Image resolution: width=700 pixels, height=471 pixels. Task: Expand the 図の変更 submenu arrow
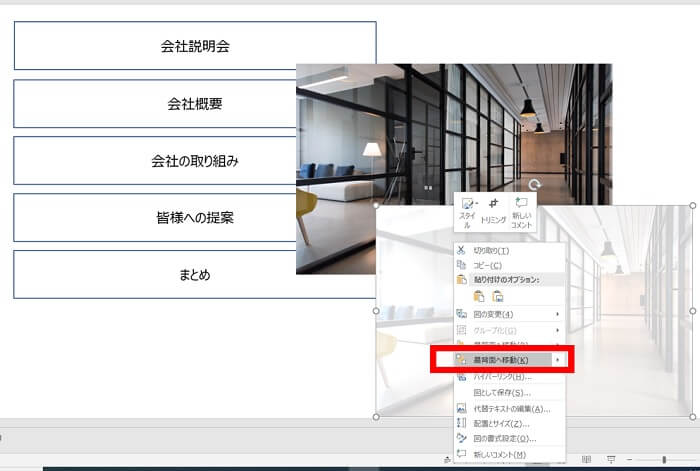557,314
